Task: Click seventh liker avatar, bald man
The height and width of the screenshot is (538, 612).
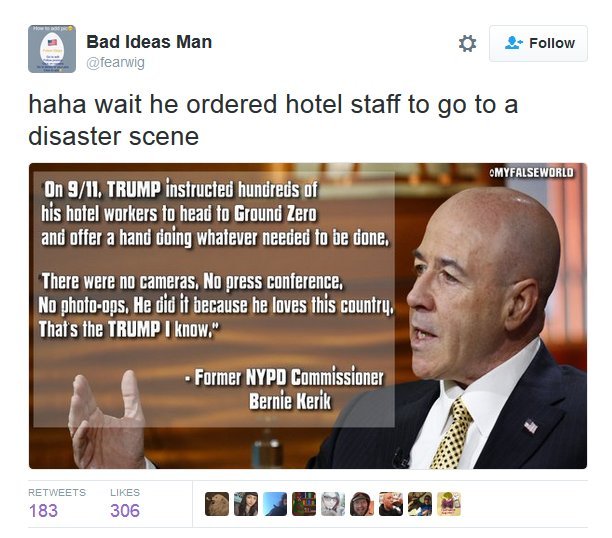Action: pyautogui.click(x=391, y=504)
